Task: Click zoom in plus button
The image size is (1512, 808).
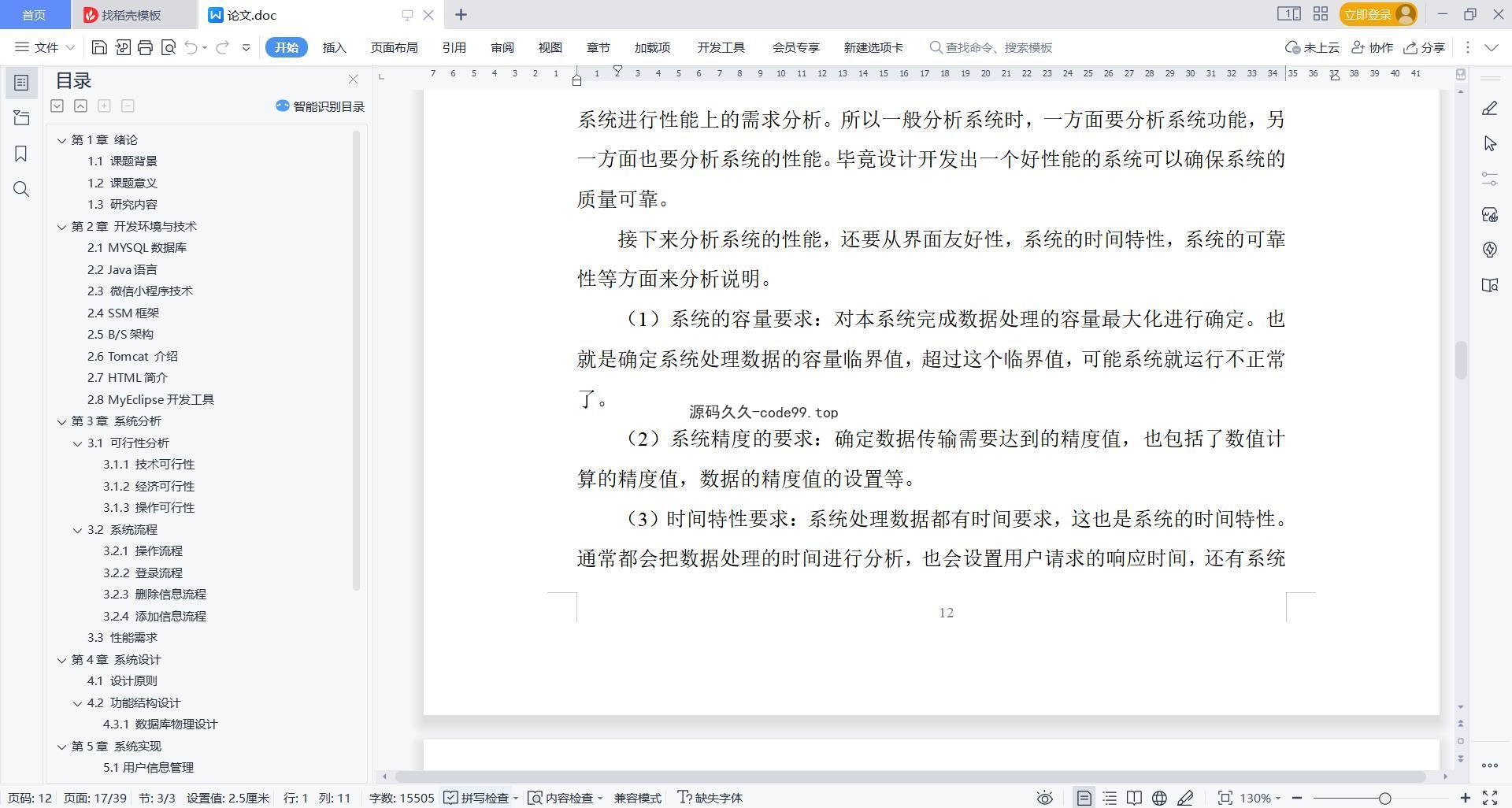Action: click(1465, 798)
